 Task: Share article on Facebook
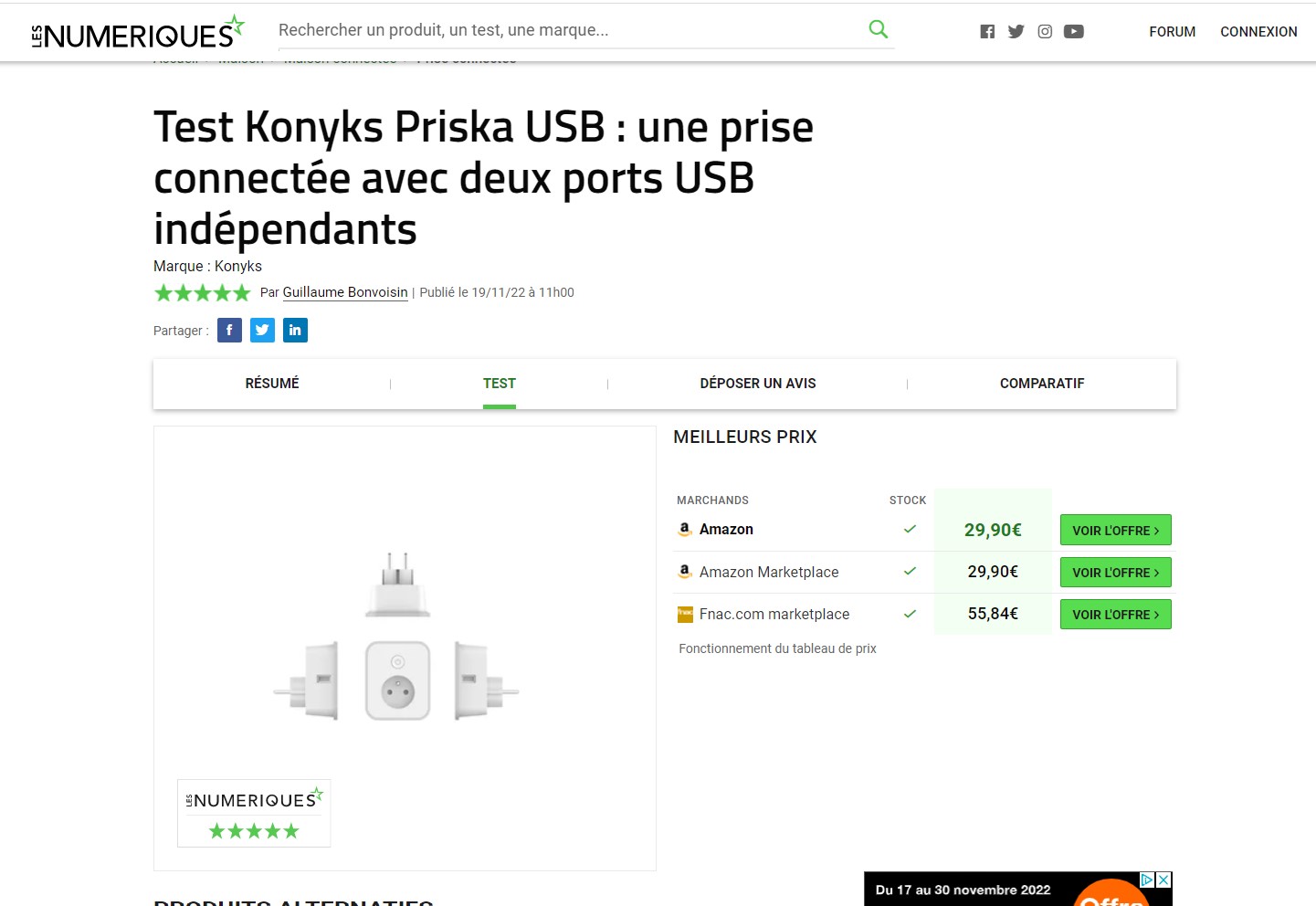point(229,331)
